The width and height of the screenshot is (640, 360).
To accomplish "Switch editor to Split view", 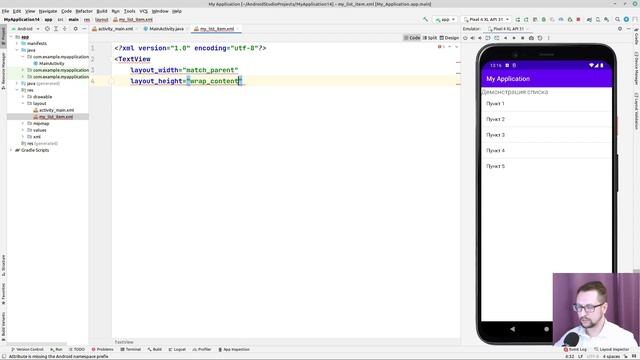I will pyautogui.click(x=430, y=38).
